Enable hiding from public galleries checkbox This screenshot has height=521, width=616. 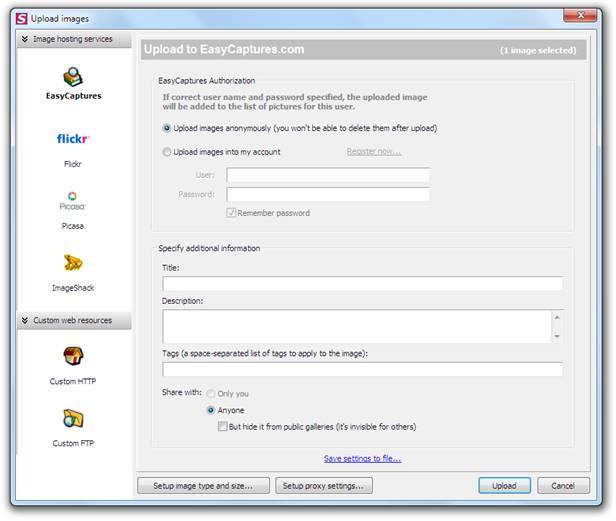pos(222,426)
